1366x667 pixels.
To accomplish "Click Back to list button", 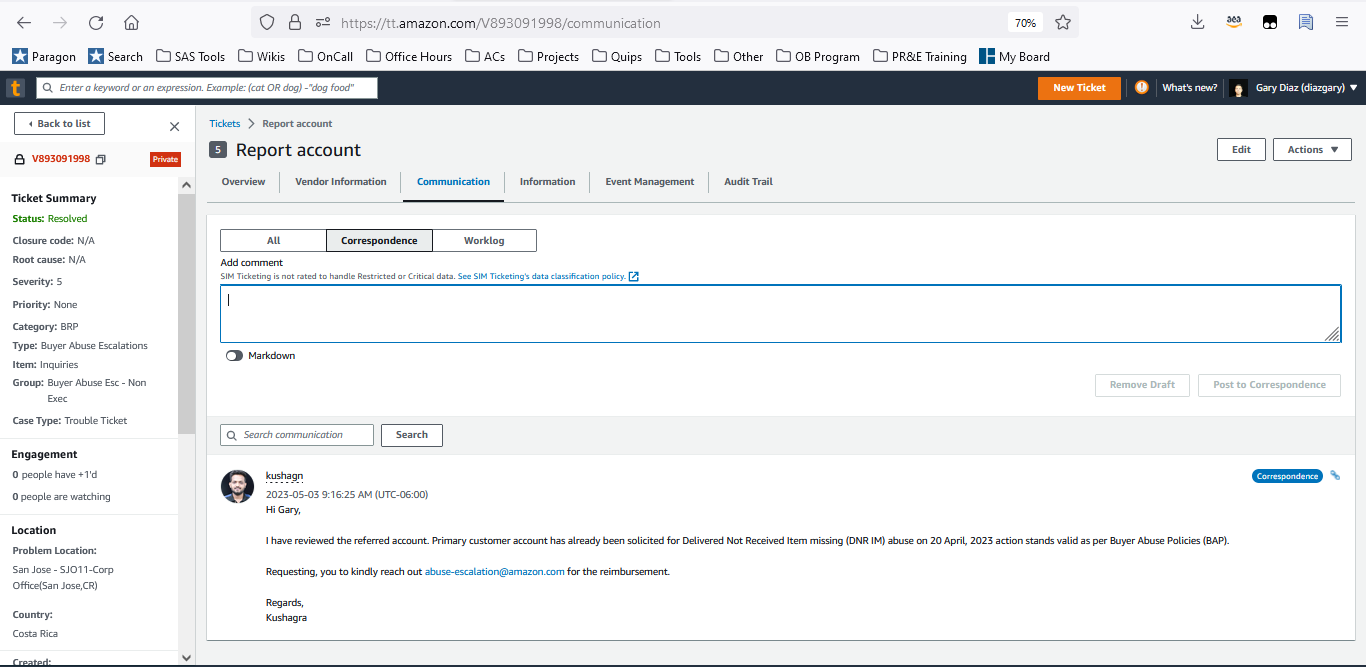I will click(59, 124).
